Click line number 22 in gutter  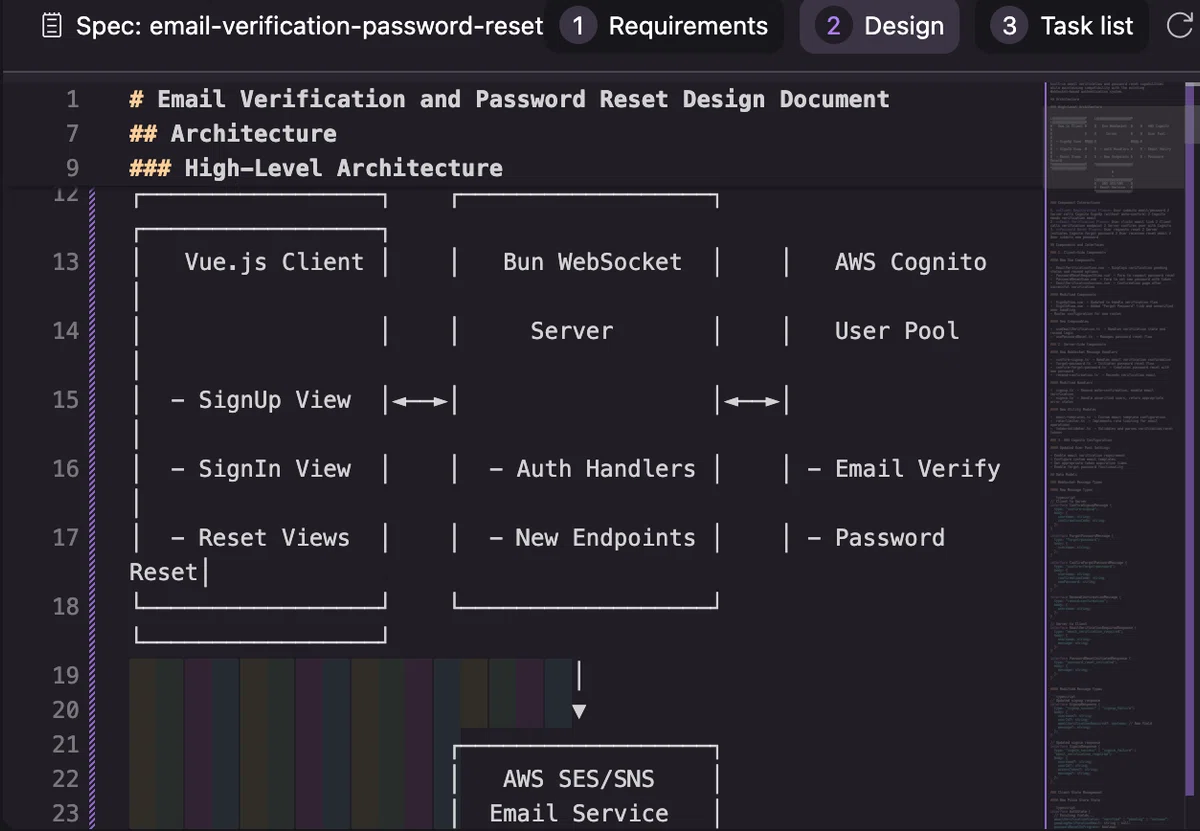coord(66,778)
